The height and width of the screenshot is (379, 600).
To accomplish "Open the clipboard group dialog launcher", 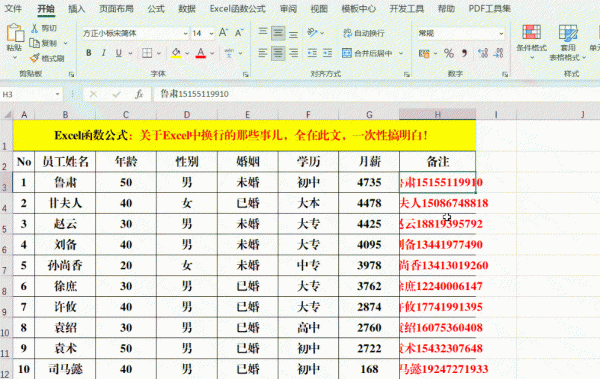I will point(72,74).
